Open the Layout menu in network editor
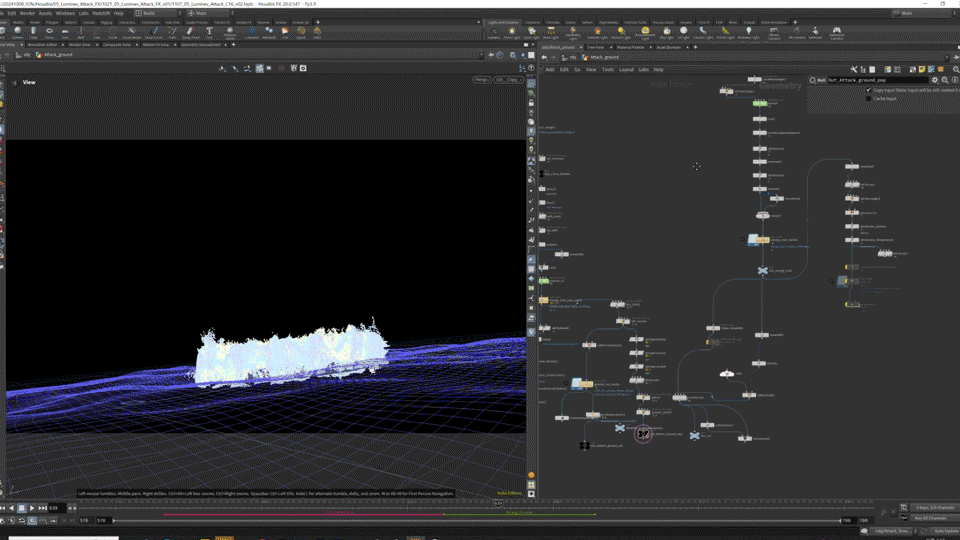This screenshot has height=540, width=960. [626, 69]
